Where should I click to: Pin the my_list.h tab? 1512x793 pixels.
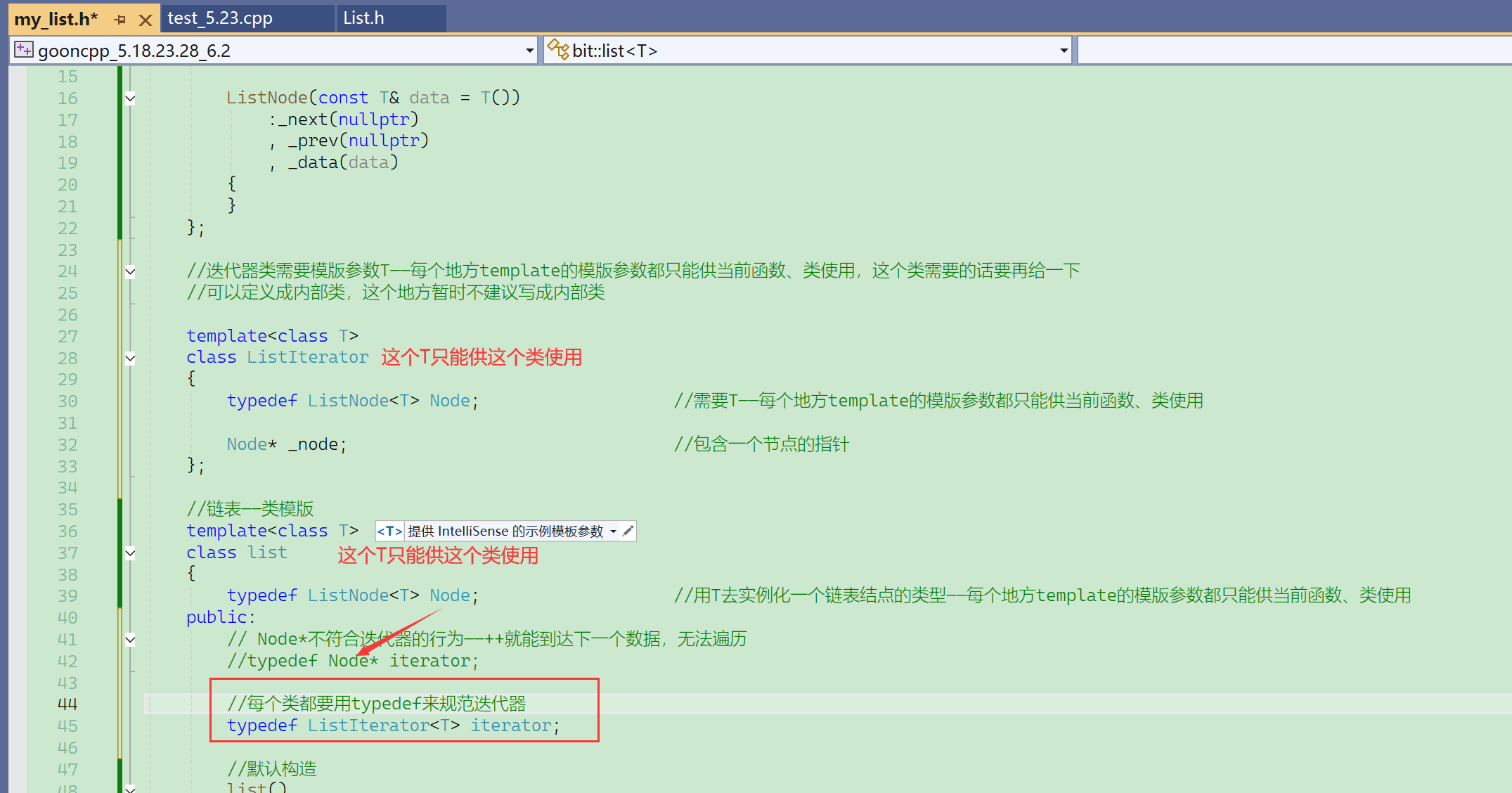point(120,20)
